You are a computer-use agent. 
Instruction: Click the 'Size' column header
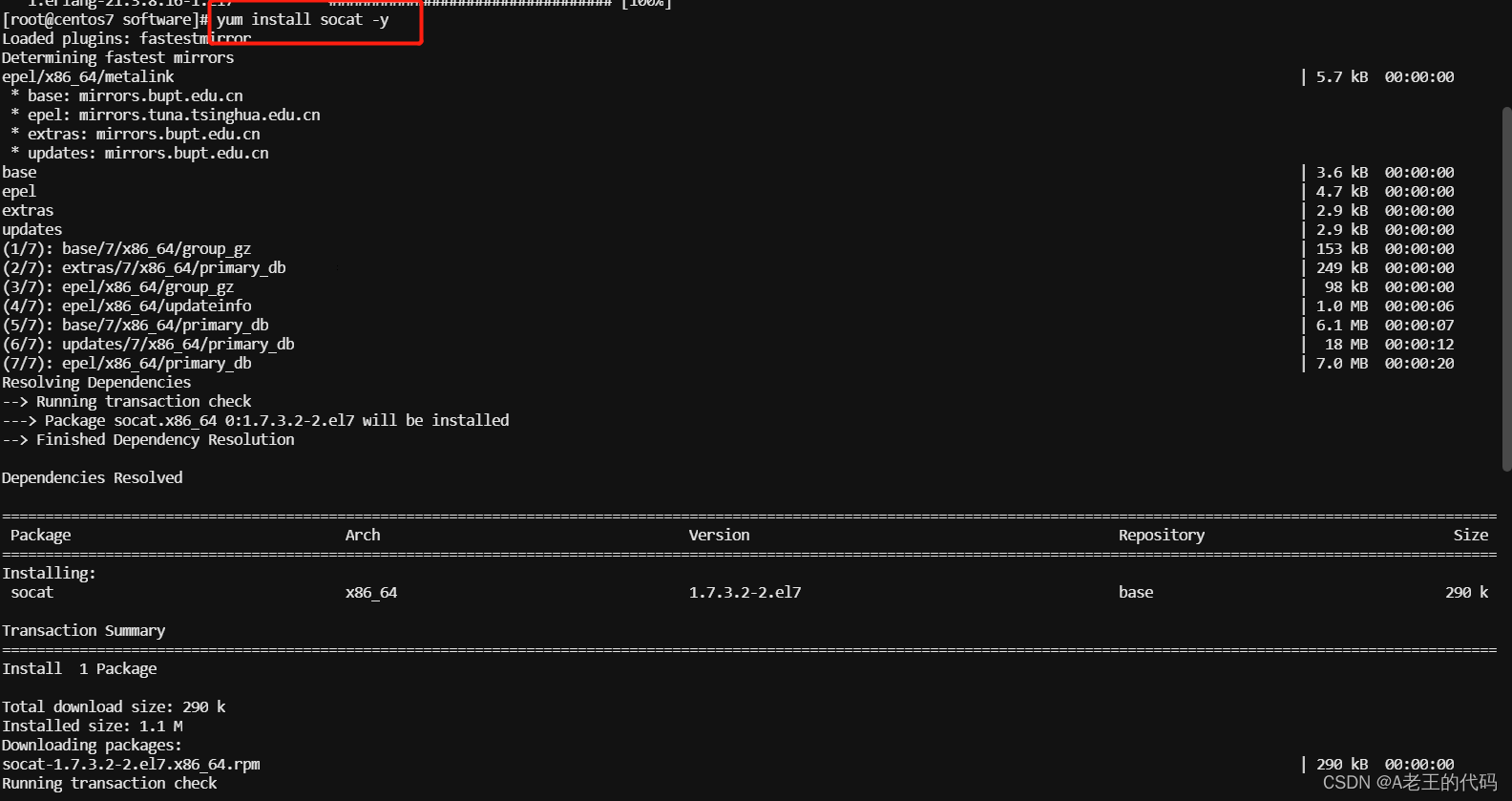pos(1471,535)
